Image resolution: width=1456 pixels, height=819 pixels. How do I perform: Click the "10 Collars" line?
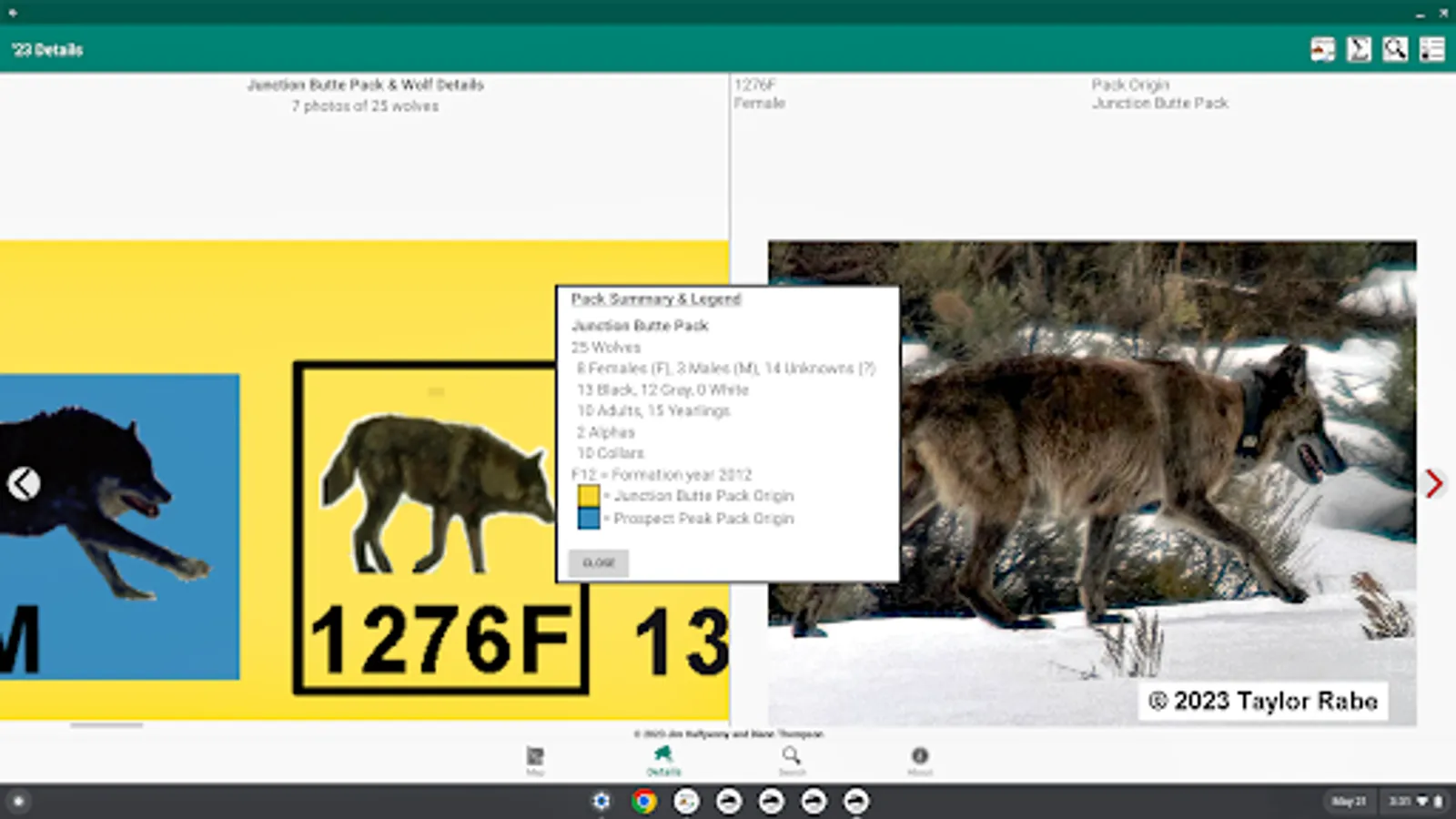coord(611,452)
